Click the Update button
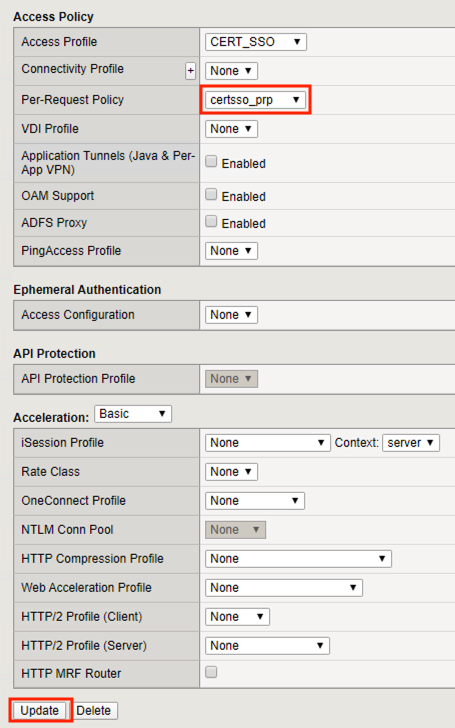Viewport: 455px width, 728px height. click(x=40, y=710)
